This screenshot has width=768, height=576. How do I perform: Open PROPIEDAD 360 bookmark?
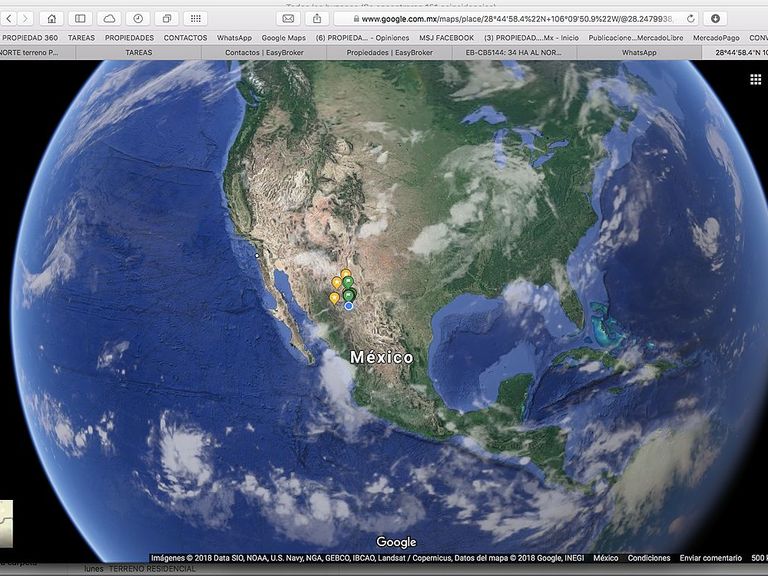point(29,38)
